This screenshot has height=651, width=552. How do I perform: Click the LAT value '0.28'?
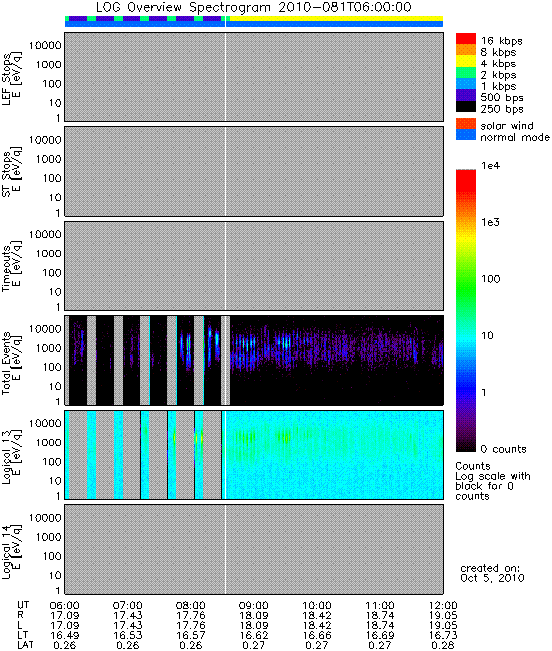(443, 646)
